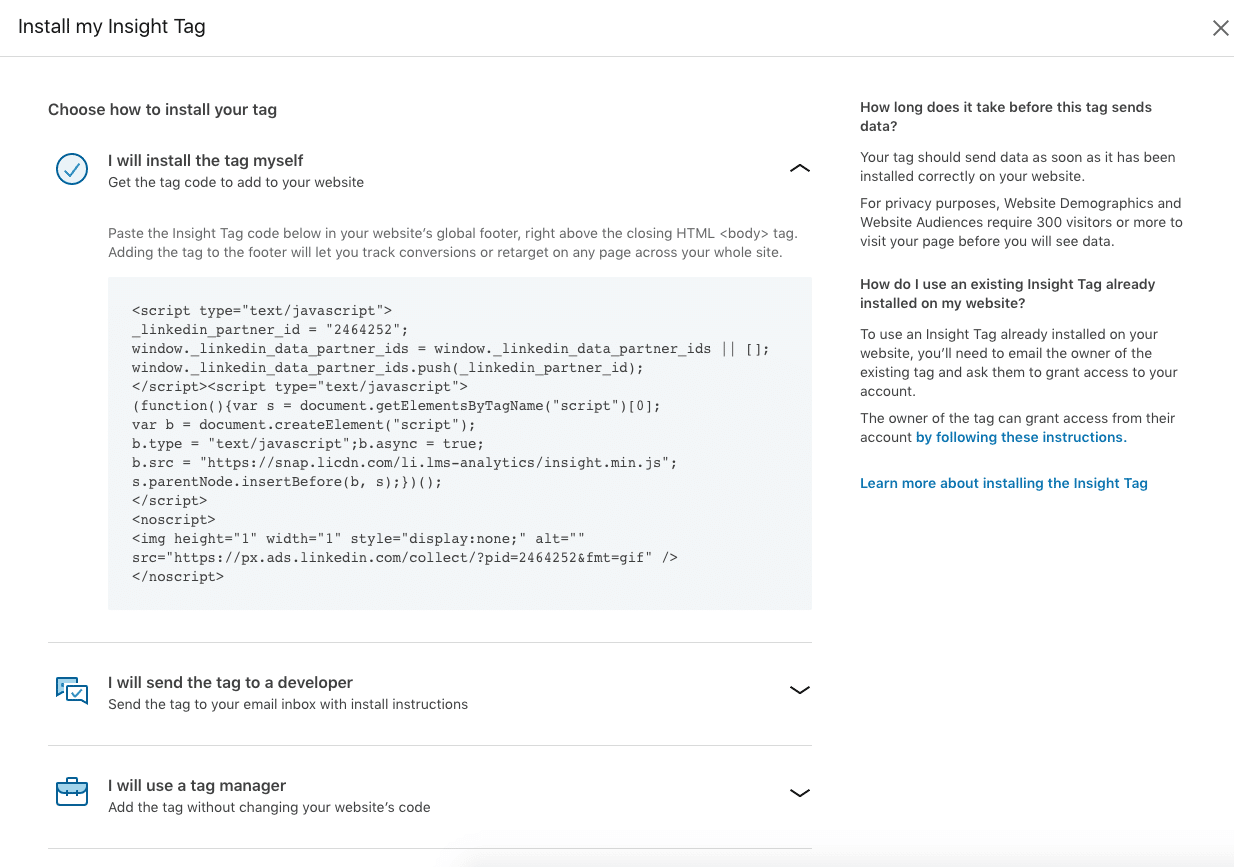Click "Send the tag to your email inbox" description
This screenshot has height=867, width=1234.
288,704
